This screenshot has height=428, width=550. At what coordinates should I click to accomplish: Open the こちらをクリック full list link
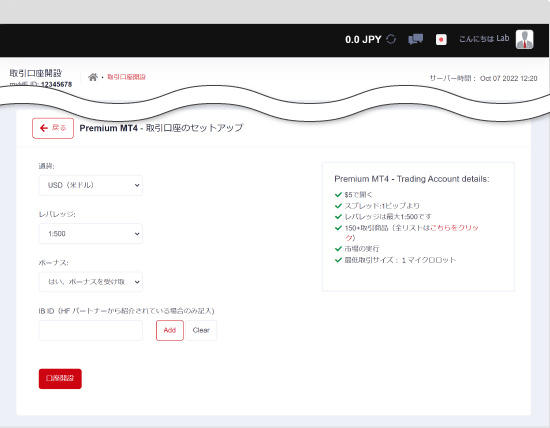coord(454,228)
